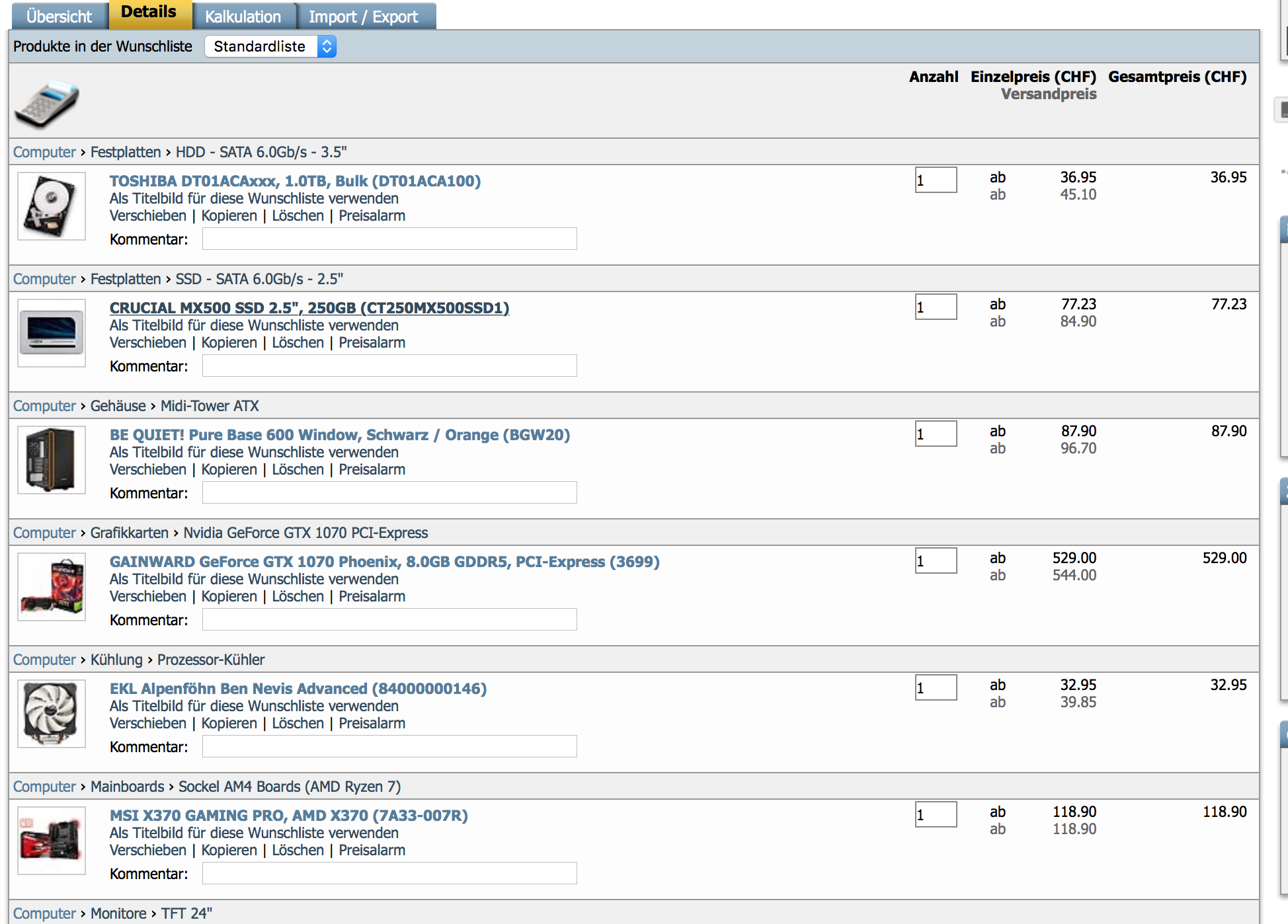Viewport: 1288px width, 924px height.
Task: Click Verschieben for the MSI X370 board
Action: [x=148, y=850]
